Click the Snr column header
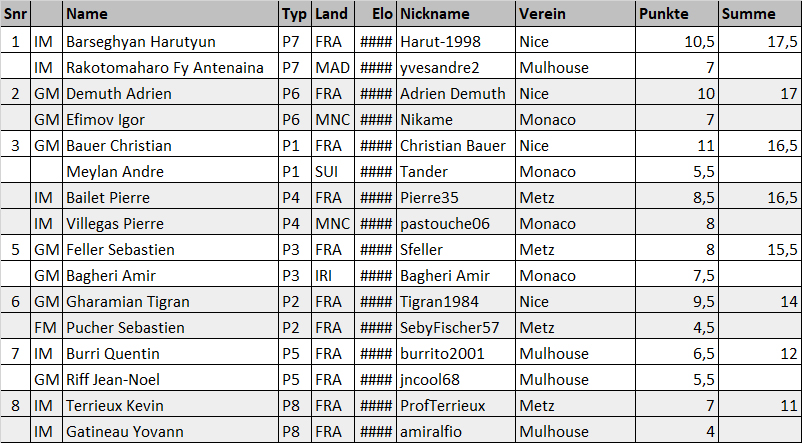Image resolution: width=802 pixels, height=443 pixels. (x=15, y=15)
